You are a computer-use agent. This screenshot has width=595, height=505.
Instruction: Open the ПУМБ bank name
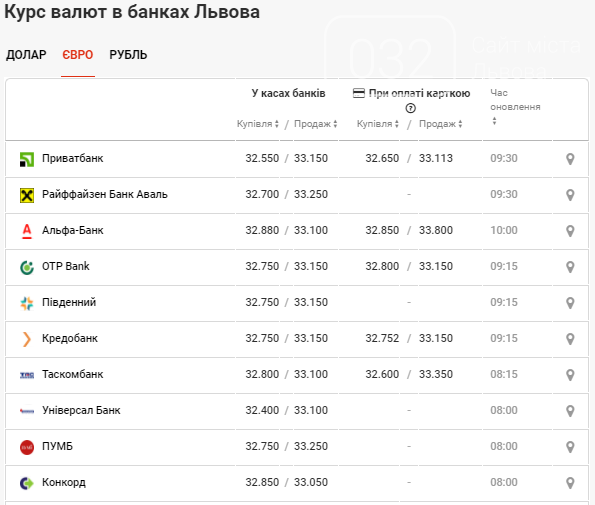(57, 447)
